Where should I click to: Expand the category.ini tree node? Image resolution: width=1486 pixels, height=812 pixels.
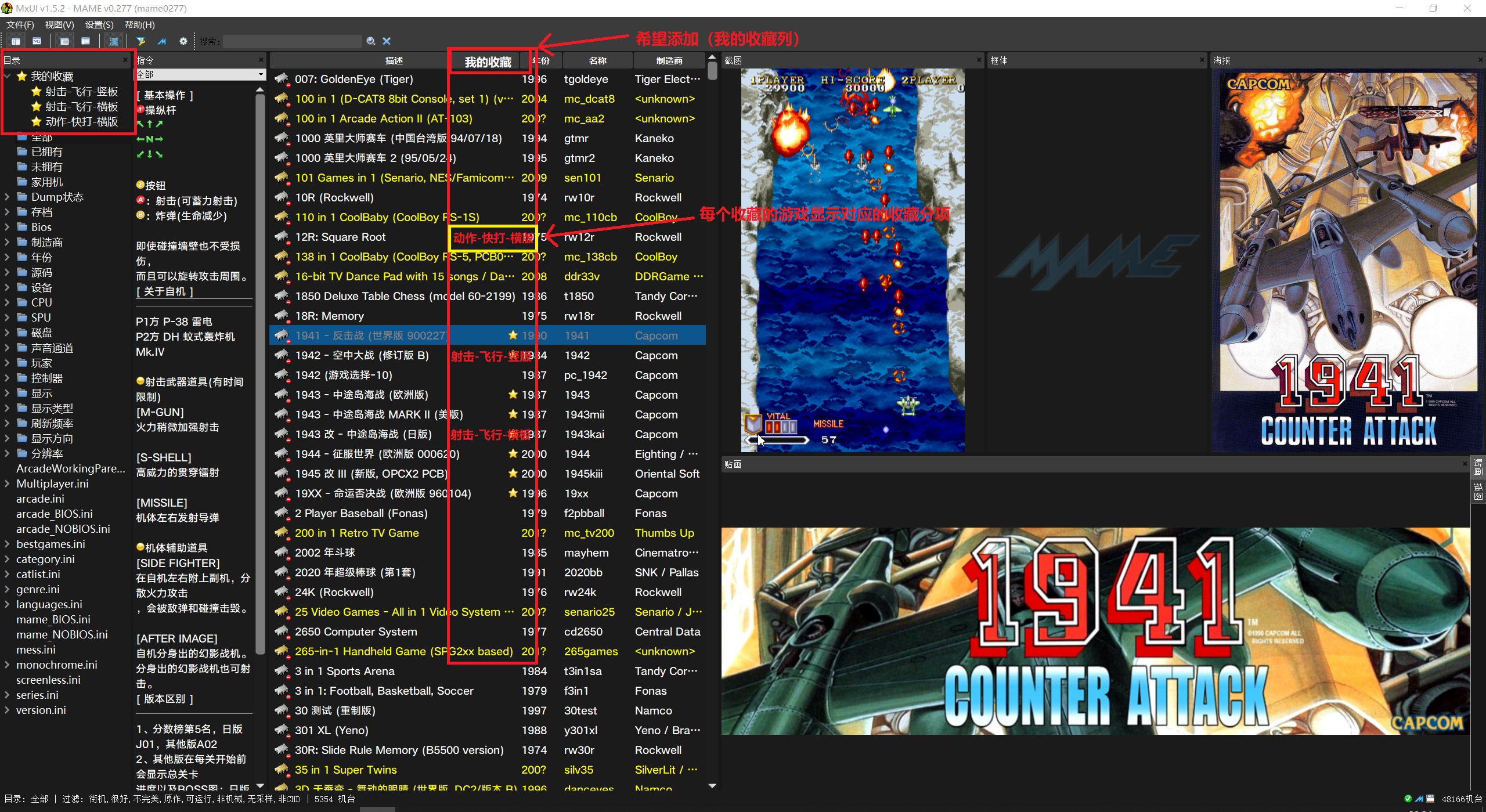tap(7, 559)
